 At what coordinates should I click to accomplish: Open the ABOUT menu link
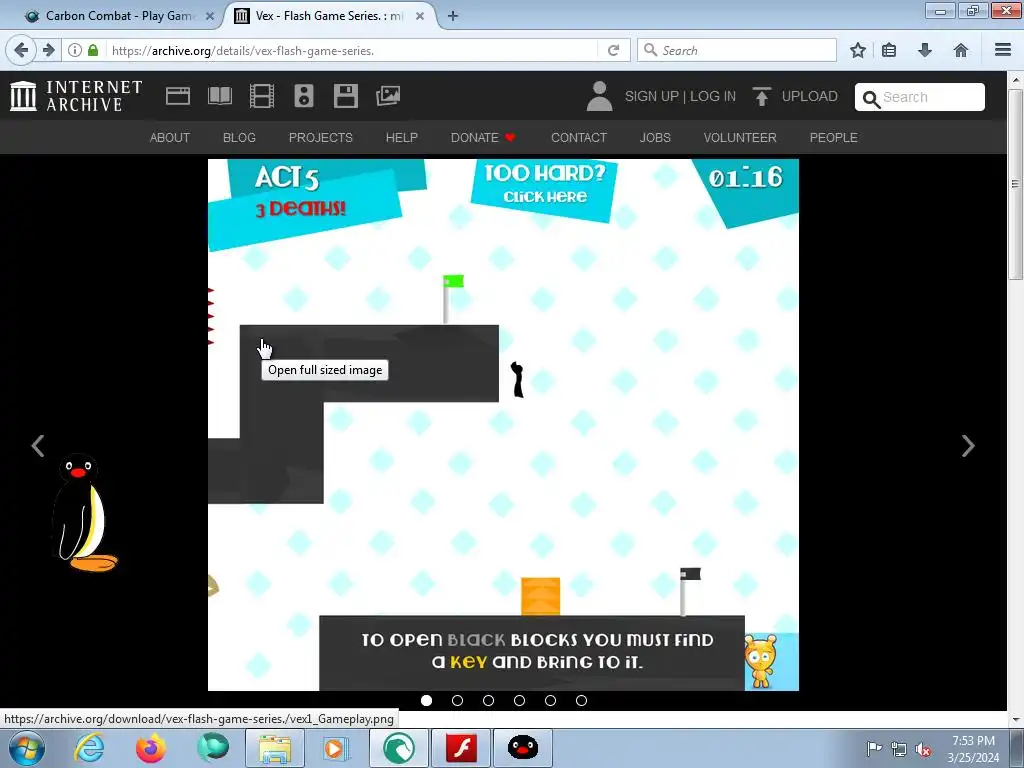tap(170, 138)
